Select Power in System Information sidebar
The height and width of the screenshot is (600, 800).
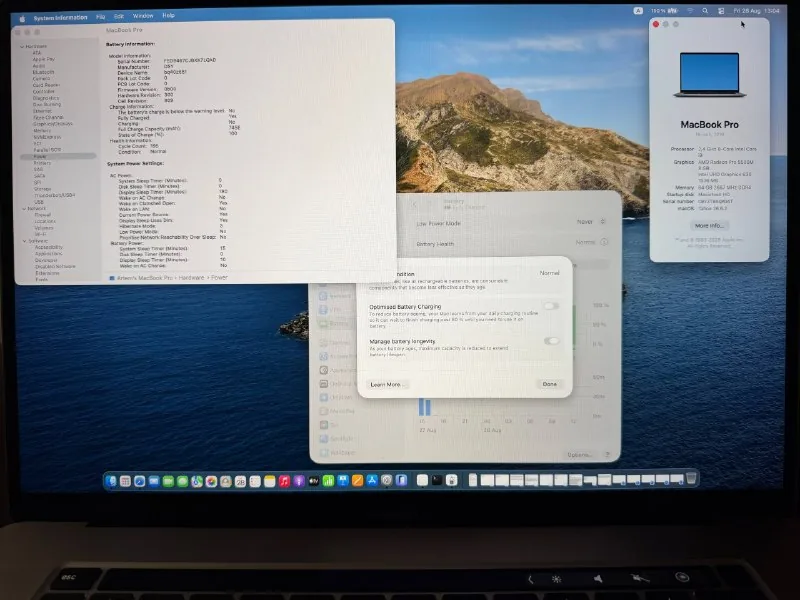[x=58, y=157]
